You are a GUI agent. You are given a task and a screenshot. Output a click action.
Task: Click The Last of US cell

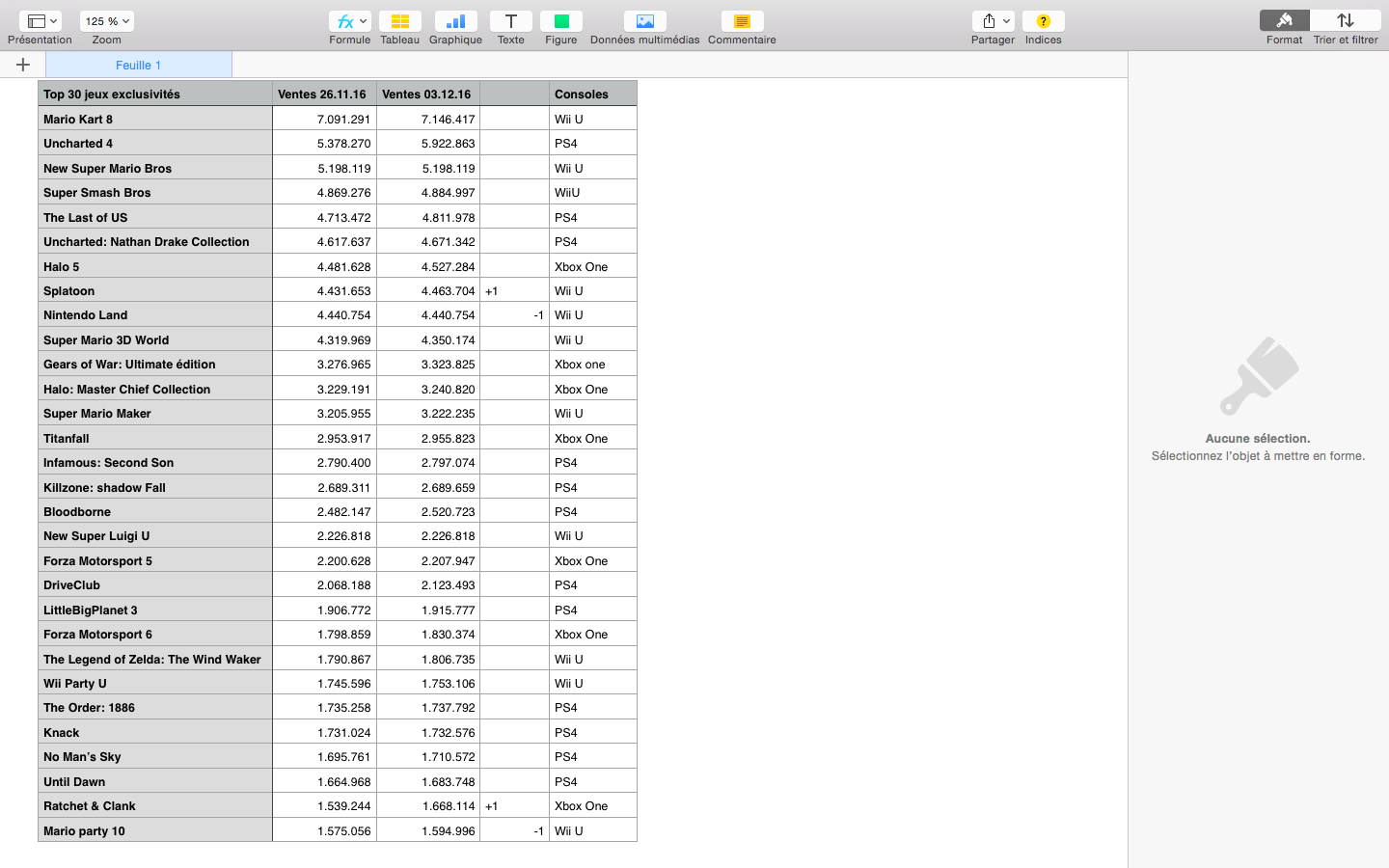155,217
